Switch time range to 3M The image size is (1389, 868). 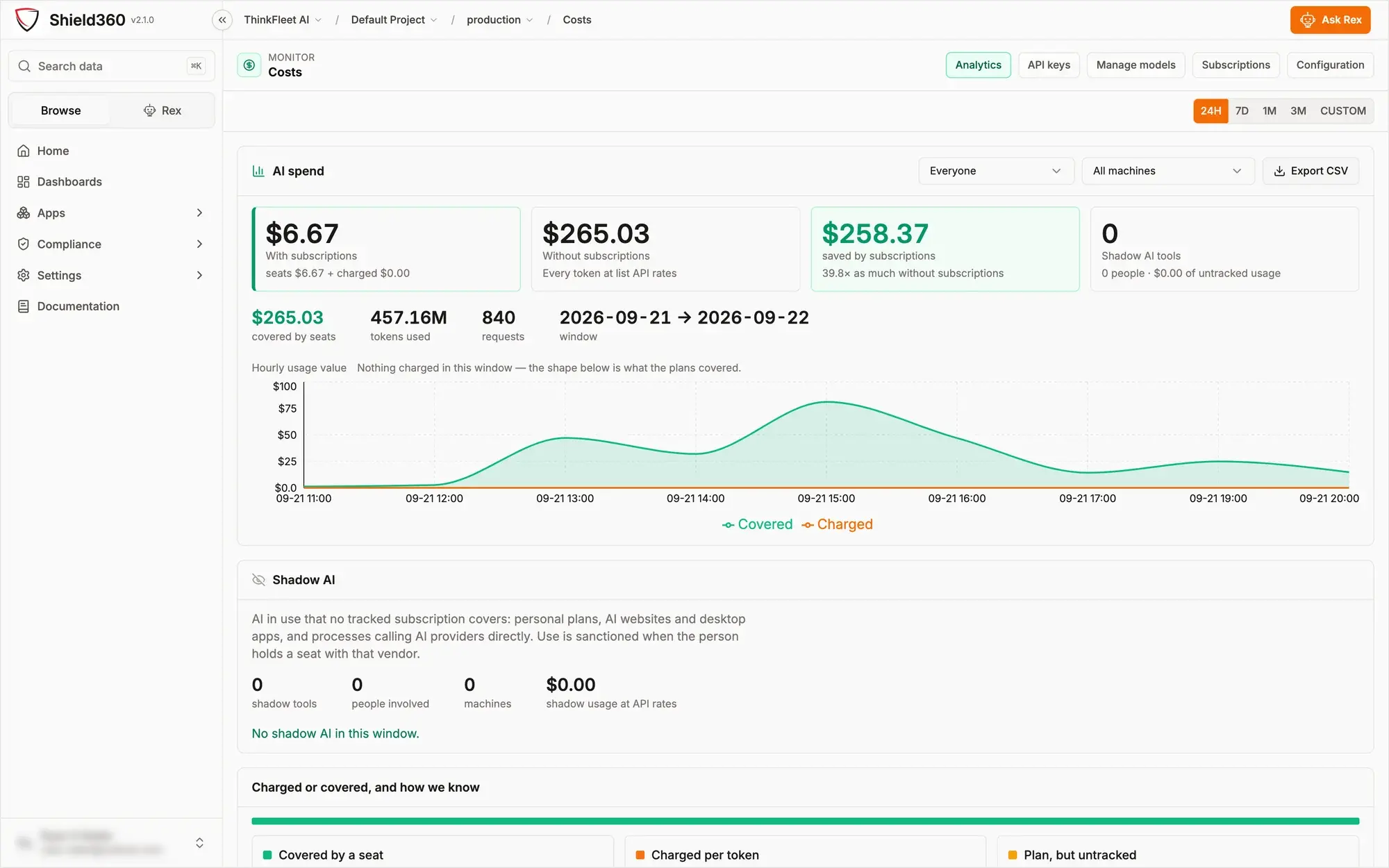(1298, 111)
